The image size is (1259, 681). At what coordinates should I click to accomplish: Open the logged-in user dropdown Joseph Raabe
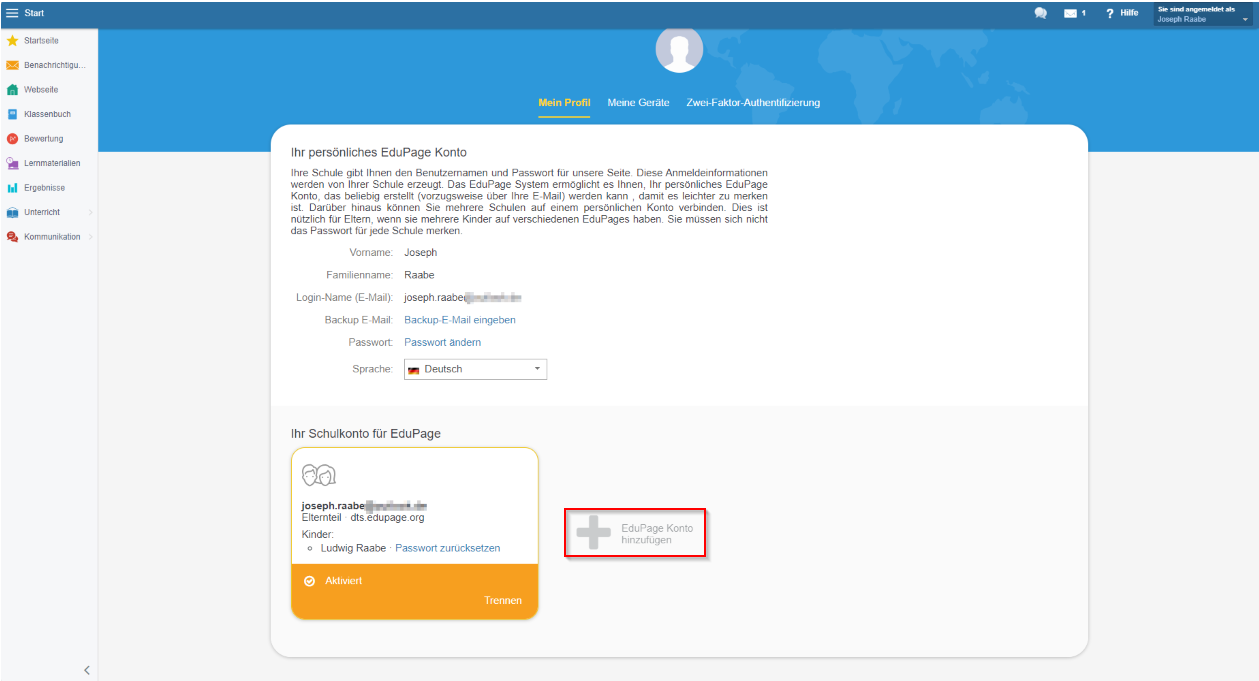(x=1204, y=14)
